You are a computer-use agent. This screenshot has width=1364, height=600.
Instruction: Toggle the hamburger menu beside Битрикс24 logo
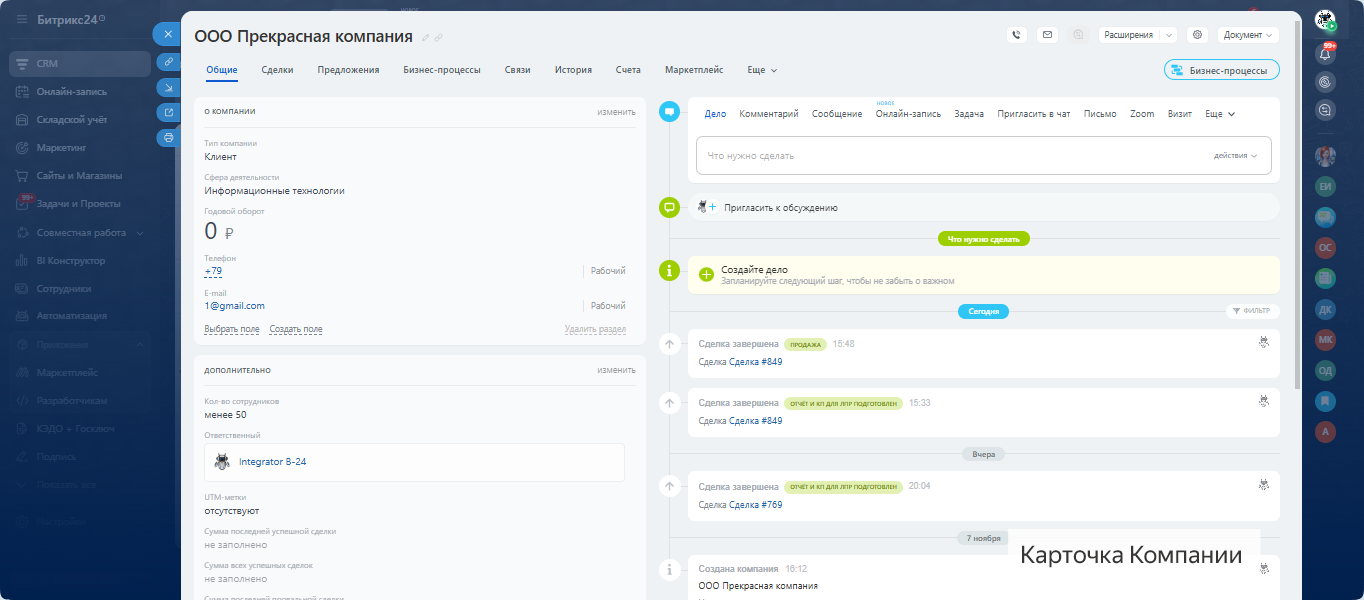click(x=22, y=20)
